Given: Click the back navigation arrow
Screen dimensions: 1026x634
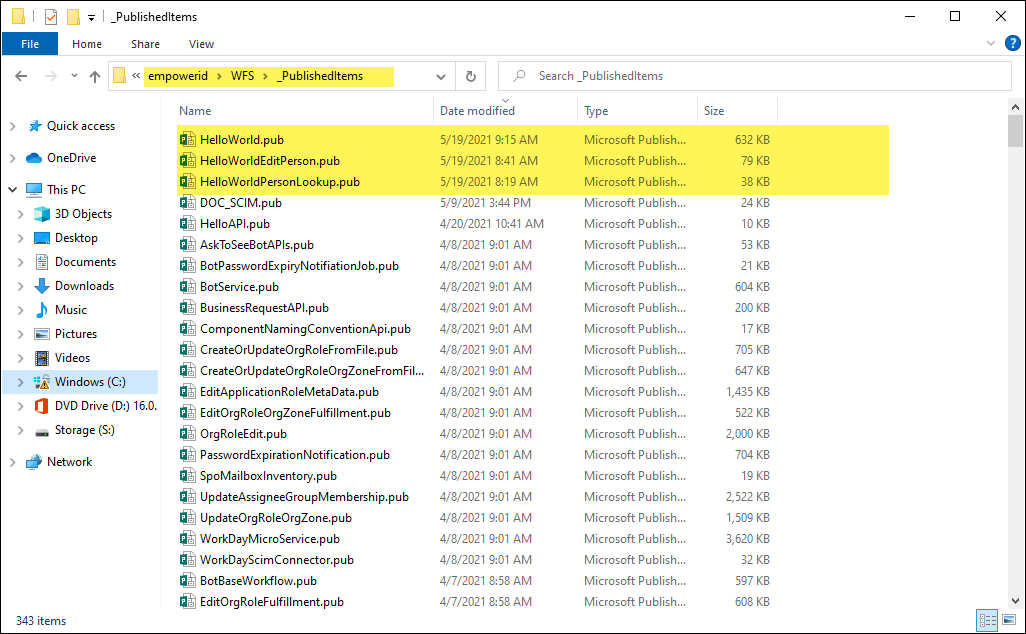Looking at the screenshot, I should click(21, 76).
